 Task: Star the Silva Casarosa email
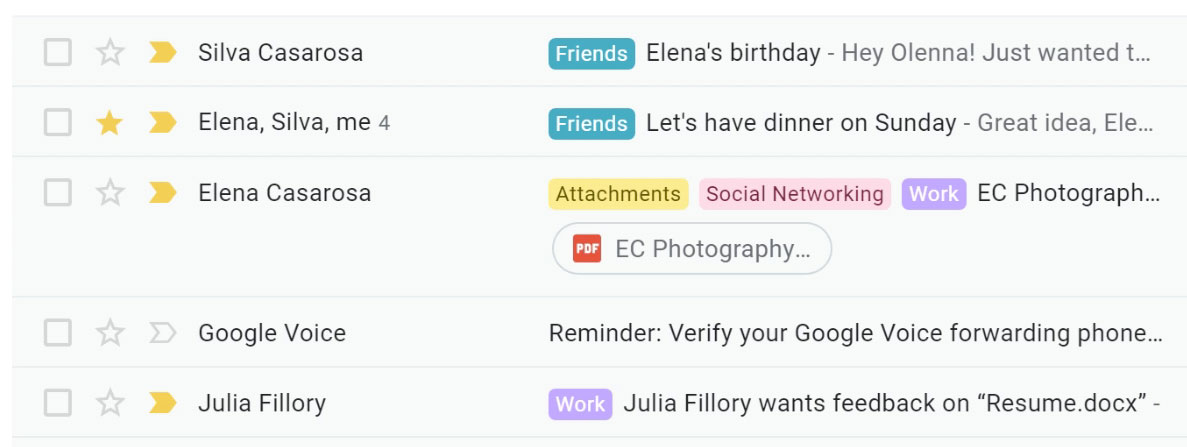(109, 53)
